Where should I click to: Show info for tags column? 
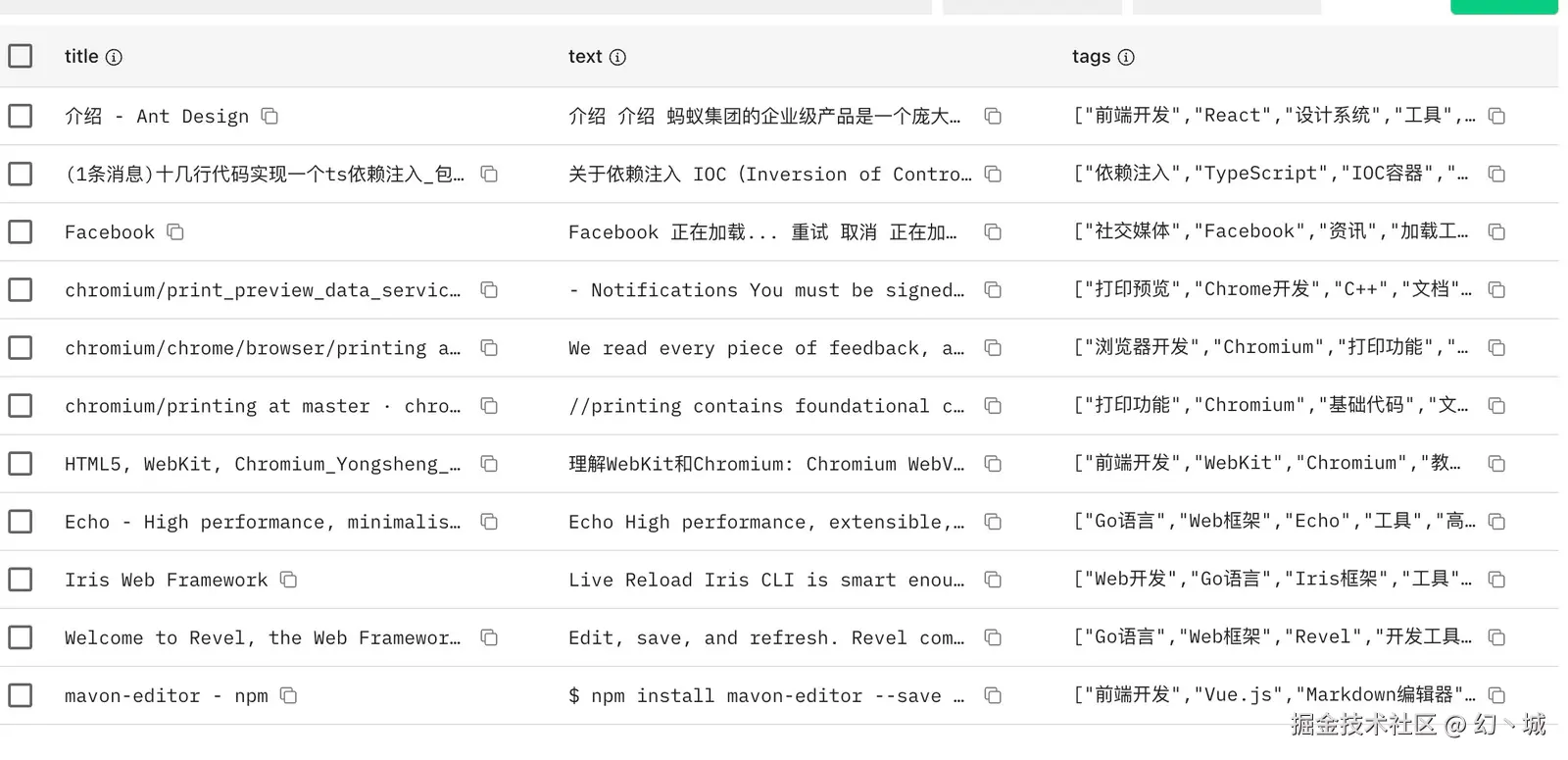[1126, 57]
